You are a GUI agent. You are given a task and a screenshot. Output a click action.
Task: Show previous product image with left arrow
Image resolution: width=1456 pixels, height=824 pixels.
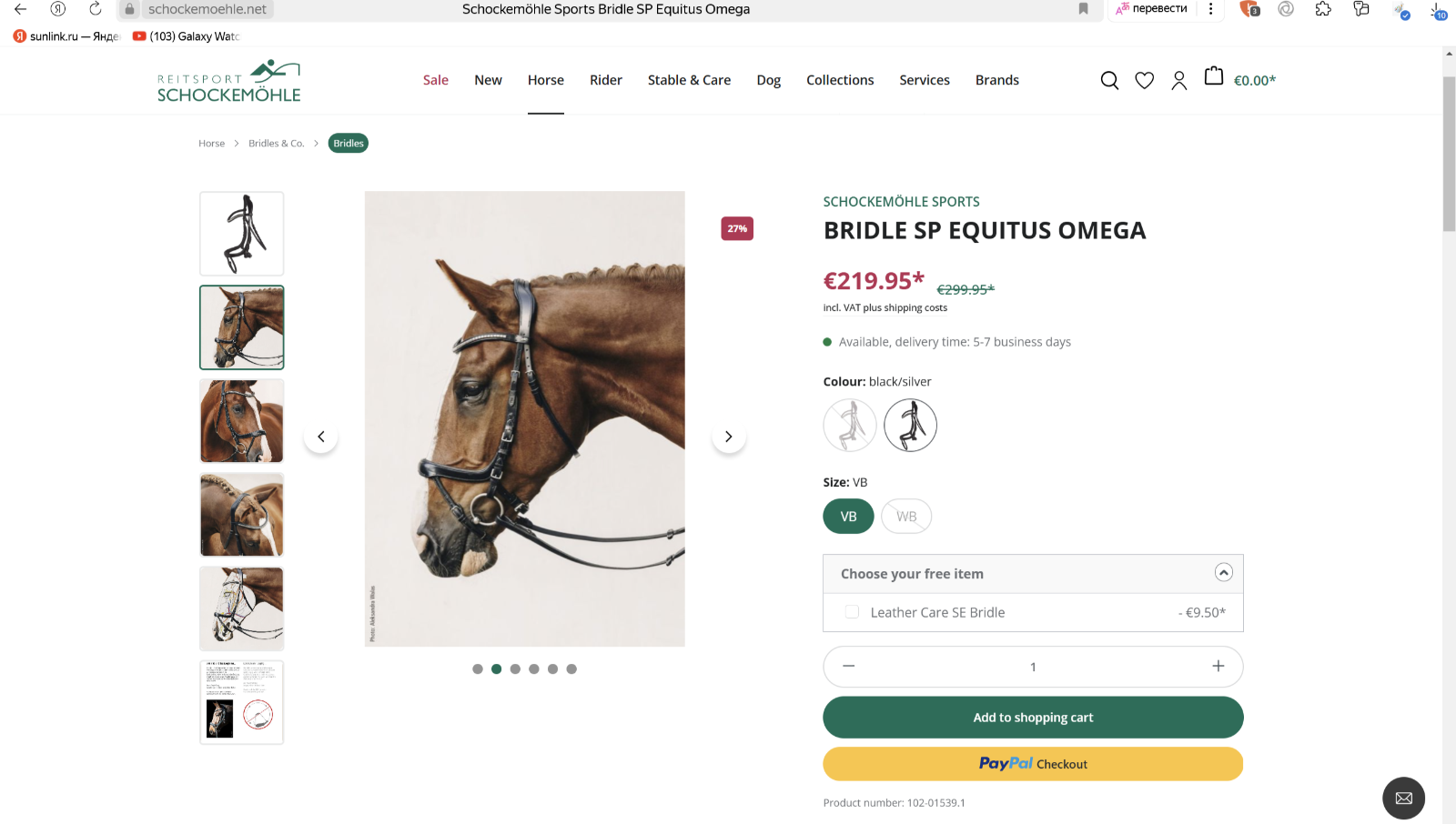point(321,437)
